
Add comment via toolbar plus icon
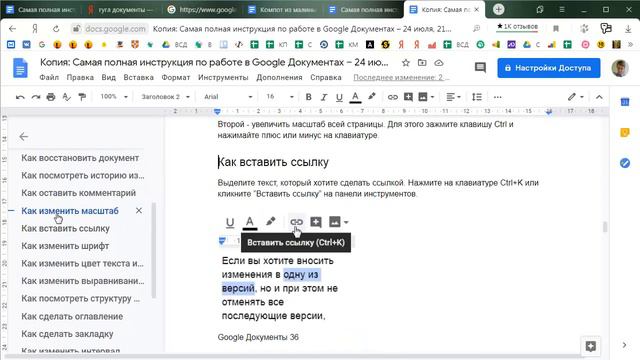[x=408, y=97]
